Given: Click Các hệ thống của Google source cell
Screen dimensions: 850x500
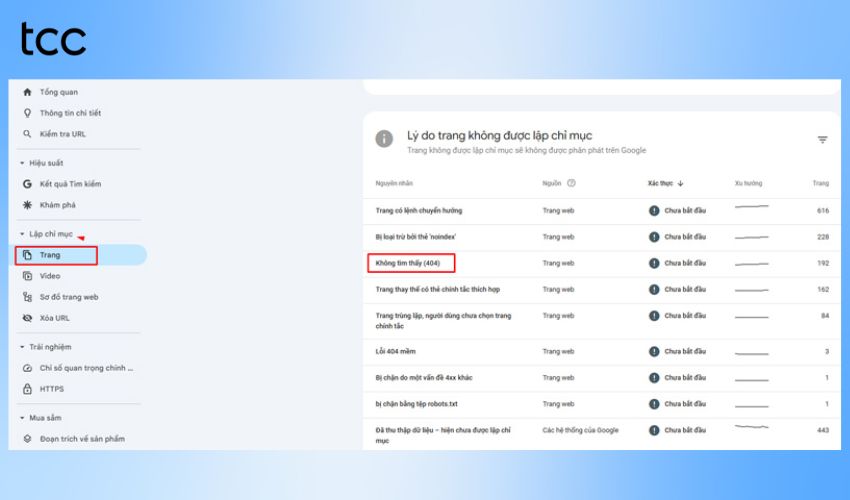Looking at the screenshot, I should point(581,430).
